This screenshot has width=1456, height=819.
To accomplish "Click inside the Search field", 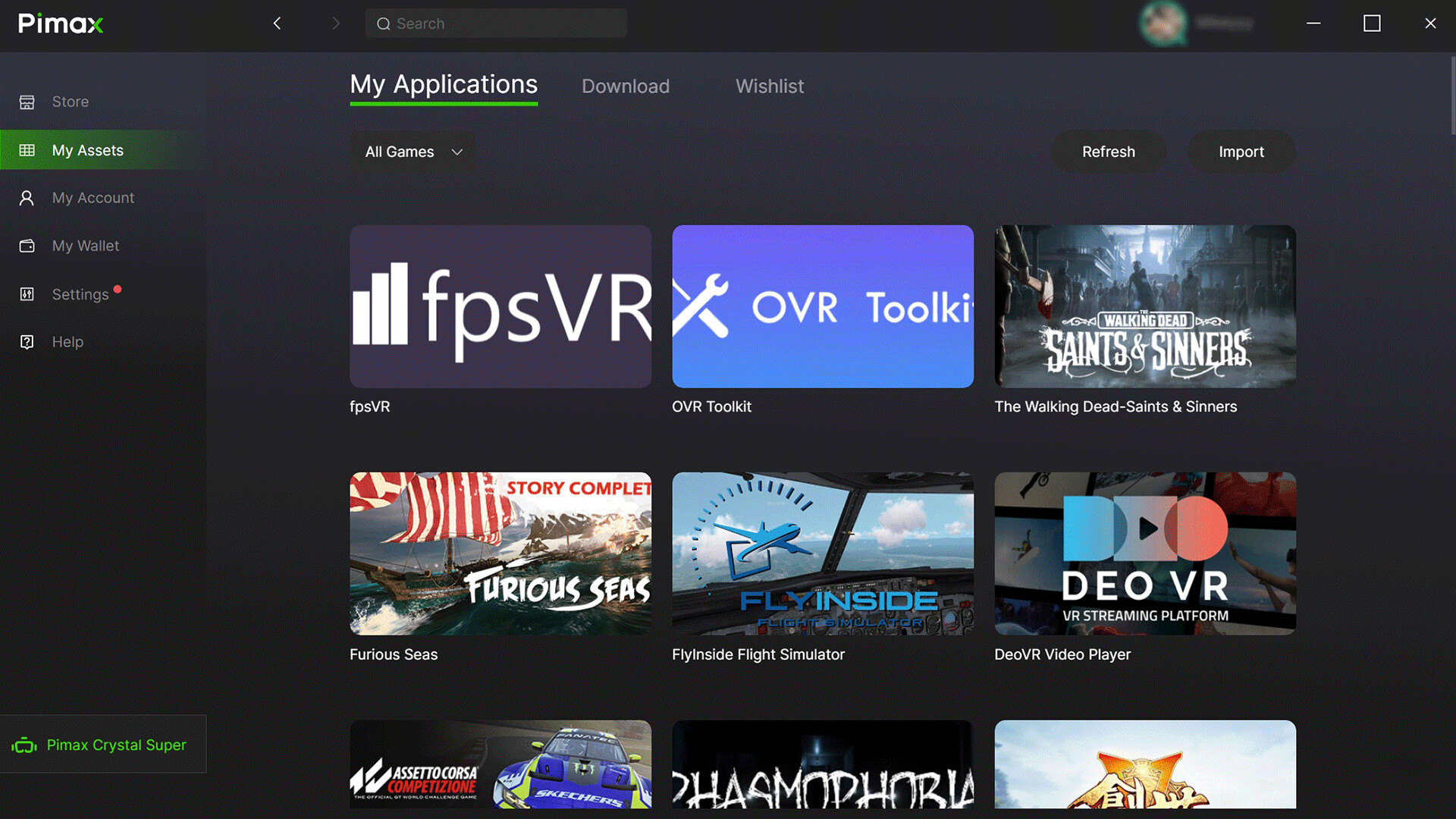I will pyautogui.click(x=496, y=24).
